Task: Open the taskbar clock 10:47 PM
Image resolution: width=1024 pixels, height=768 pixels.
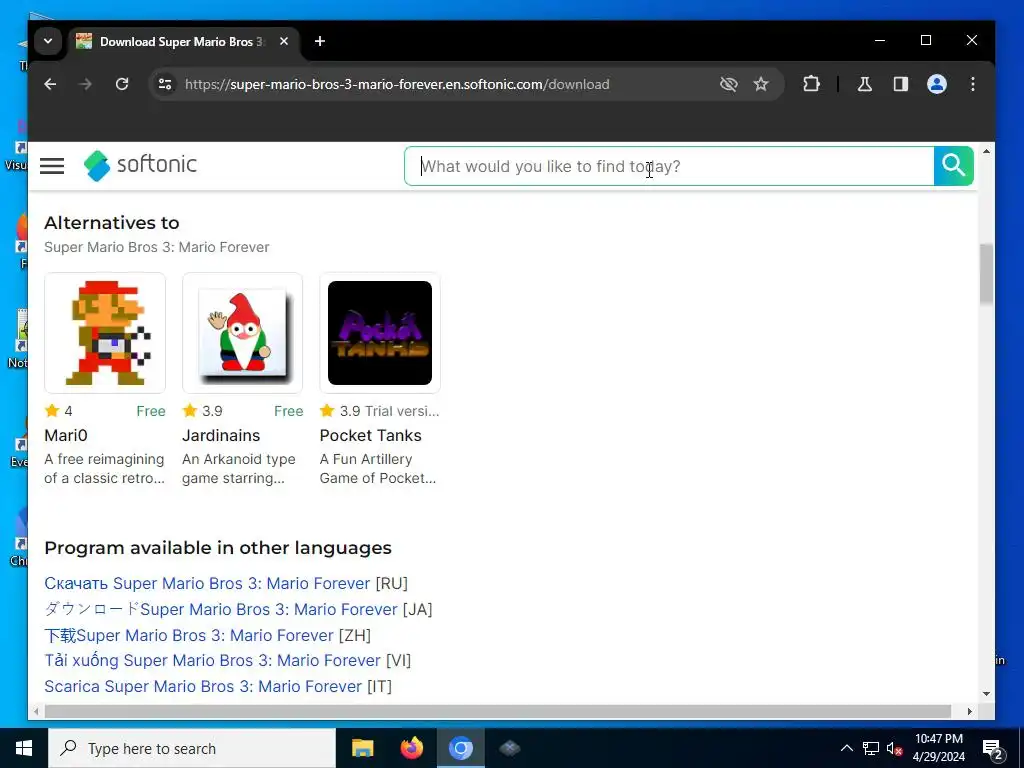Action: click(x=939, y=748)
